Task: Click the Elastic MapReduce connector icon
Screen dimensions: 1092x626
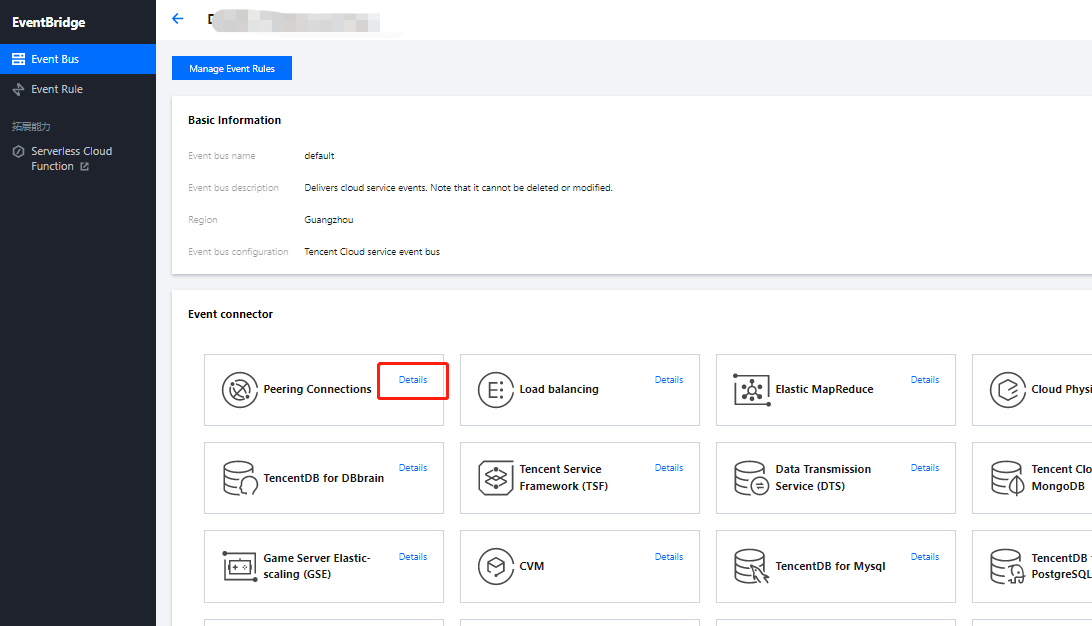Action: (x=751, y=389)
